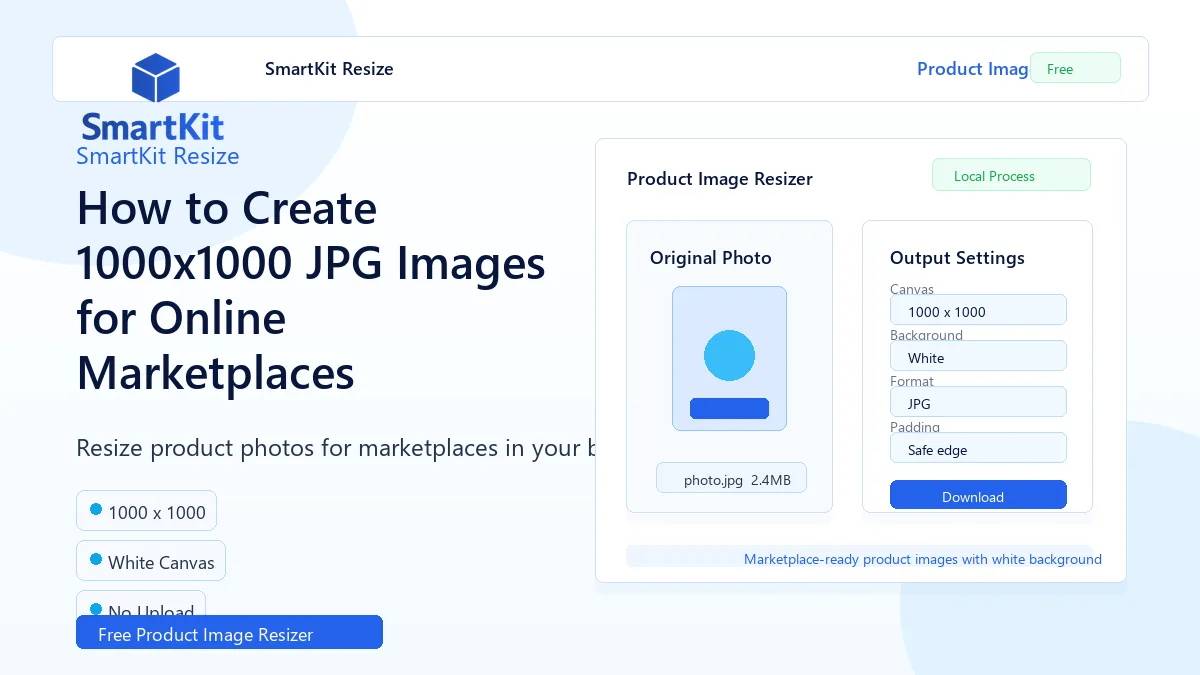Image resolution: width=1200 pixels, height=675 pixels.
Task: Open the Background White field
Action: coord(978,356)
